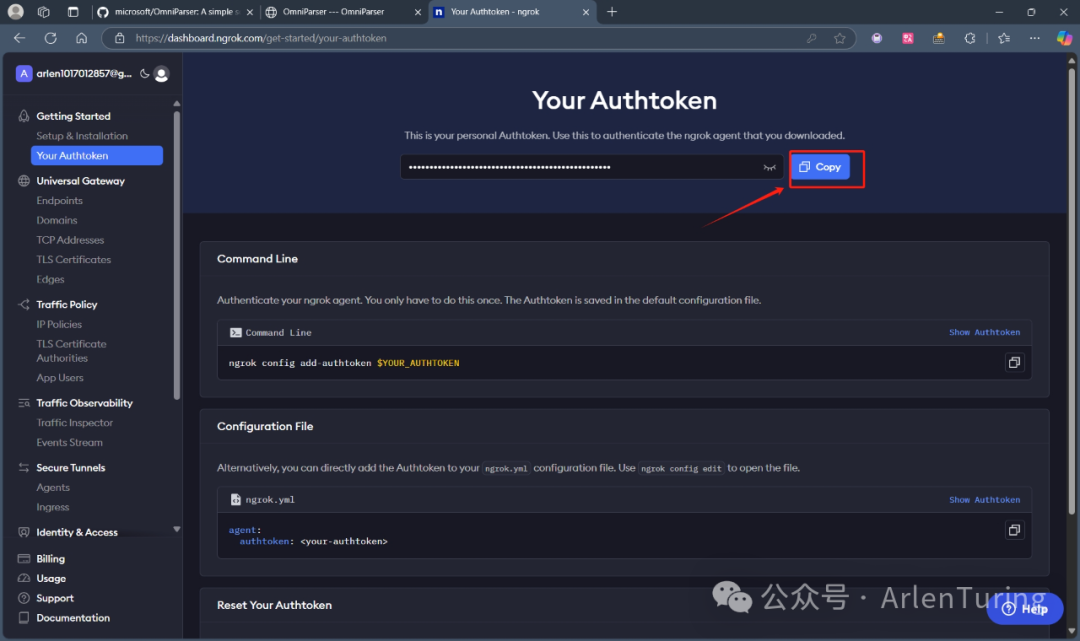Open the Universal Gateway section
The width and height of the screenshot is (1080, 641).
click(x=81, y=181)
